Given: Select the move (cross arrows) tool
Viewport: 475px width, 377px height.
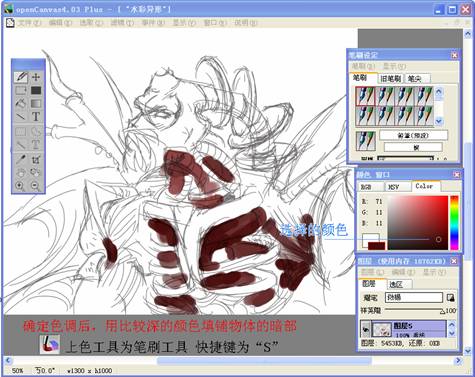Looking at the screenshot, I should tap(36, 77).
